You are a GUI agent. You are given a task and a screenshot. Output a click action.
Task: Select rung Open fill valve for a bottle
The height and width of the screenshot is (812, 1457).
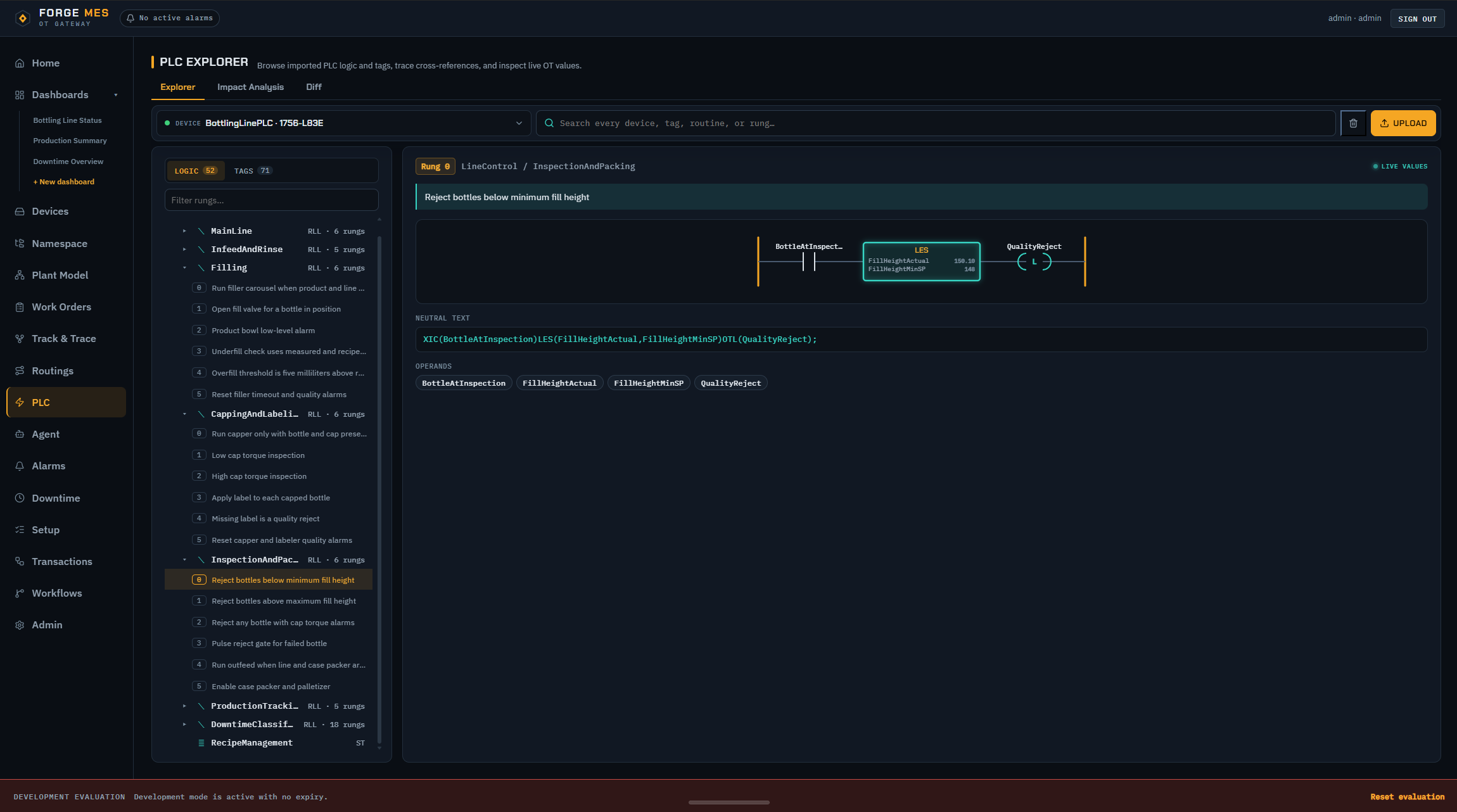[269, 309]
